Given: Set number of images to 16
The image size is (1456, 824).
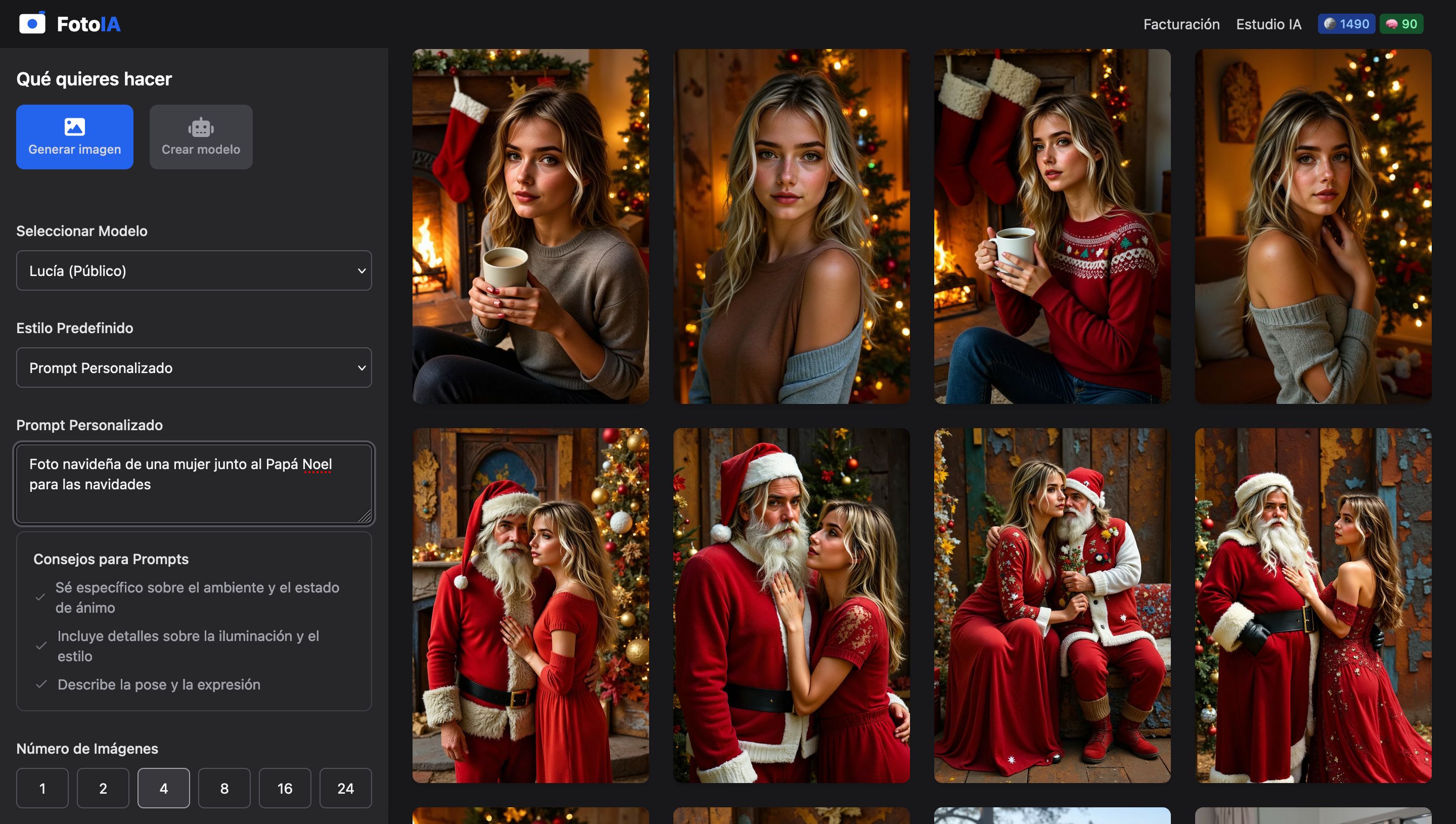Looking at the screenshot, I should [x=285, y=788].
